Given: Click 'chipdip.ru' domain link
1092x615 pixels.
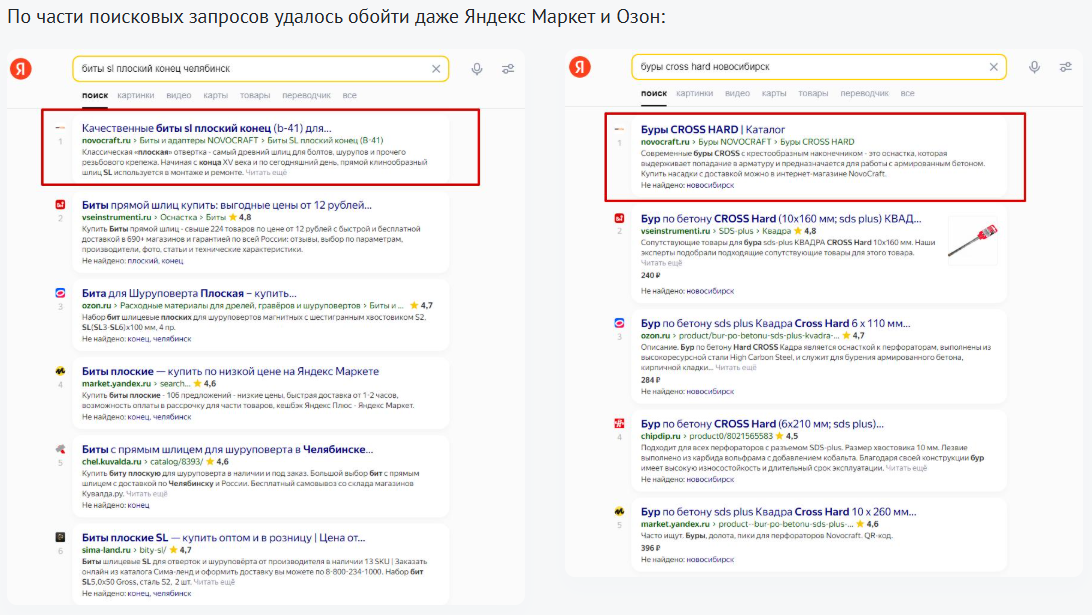Looking at the screenshot, I should [x=660, y=436].
